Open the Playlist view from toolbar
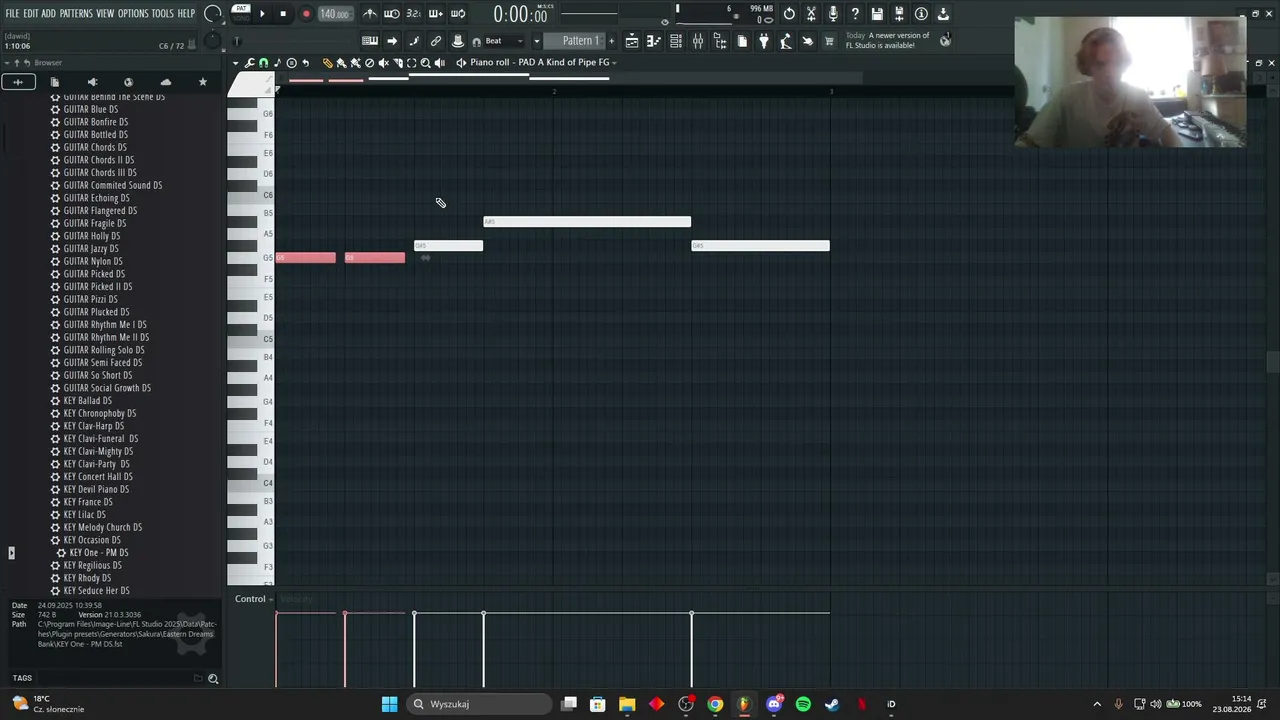Screen dimensions: 1280x720 (x=632, y=41)
